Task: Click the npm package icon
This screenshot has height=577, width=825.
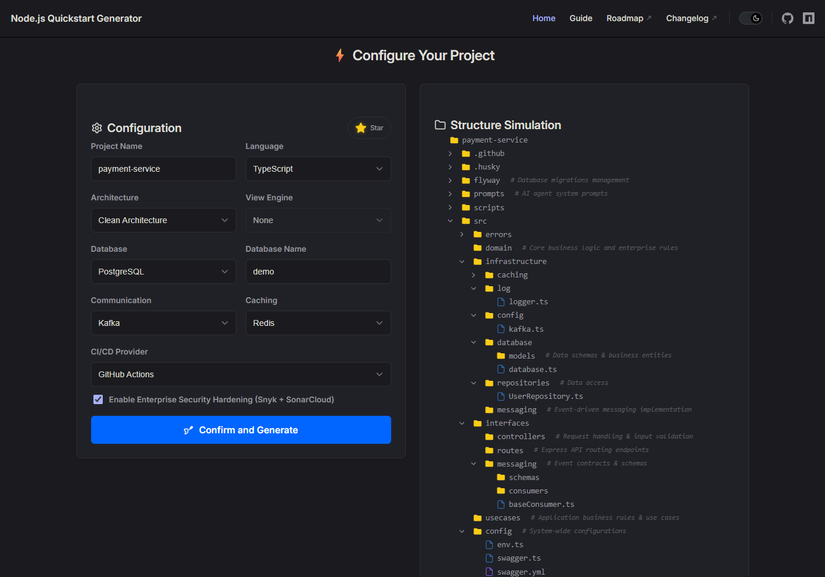Action: (x=808, y=18)
